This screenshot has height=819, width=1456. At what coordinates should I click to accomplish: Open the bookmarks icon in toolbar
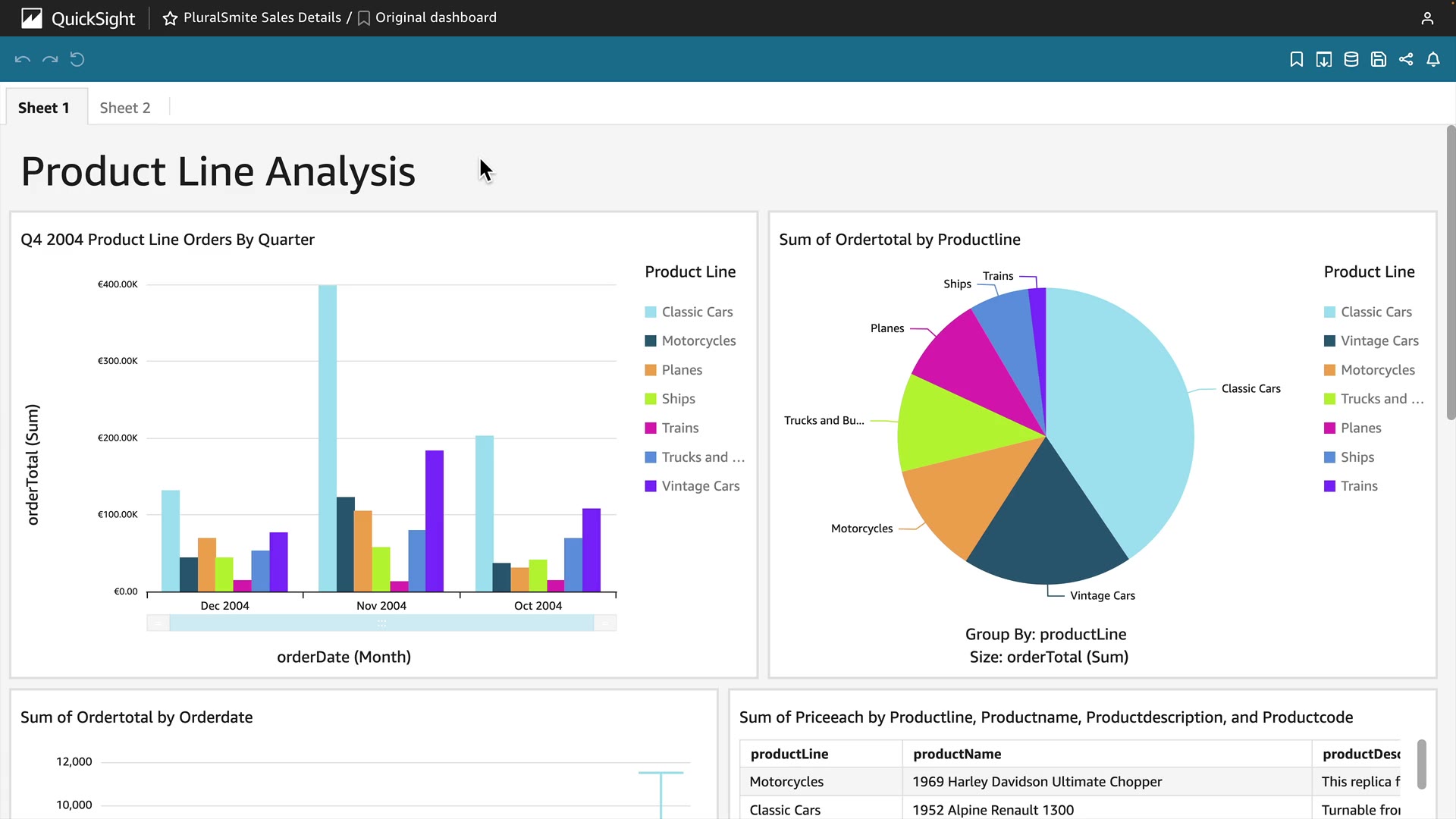pos(1297,59)
